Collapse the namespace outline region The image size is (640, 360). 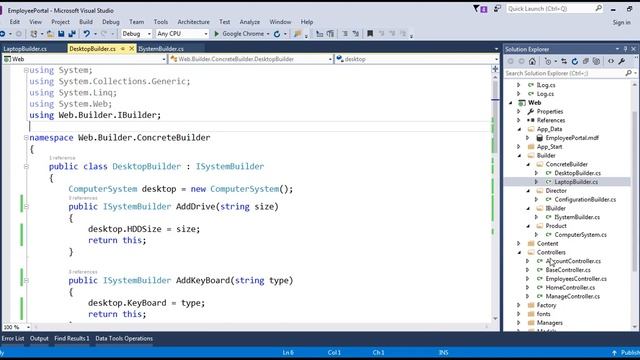26,138
